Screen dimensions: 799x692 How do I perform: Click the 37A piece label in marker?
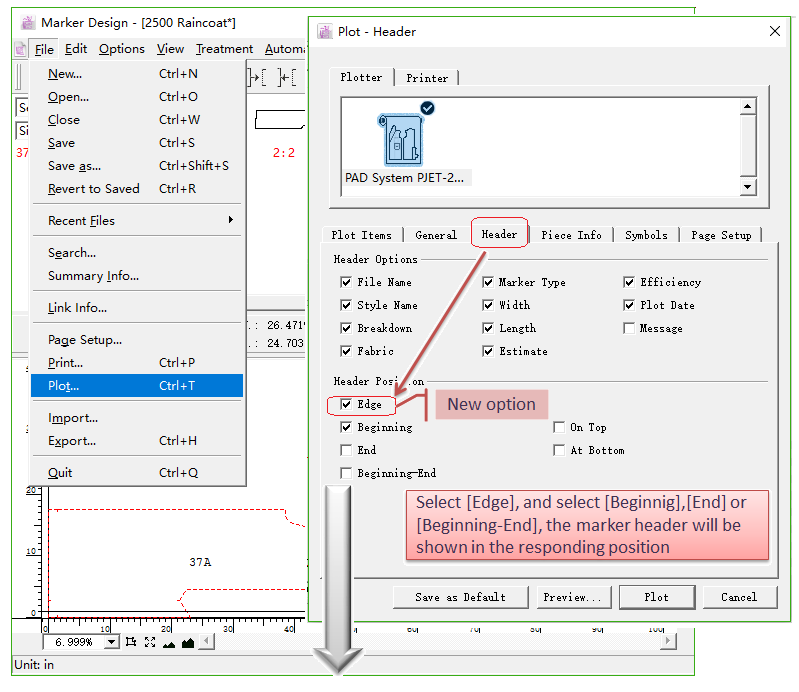tap(200, 562)
